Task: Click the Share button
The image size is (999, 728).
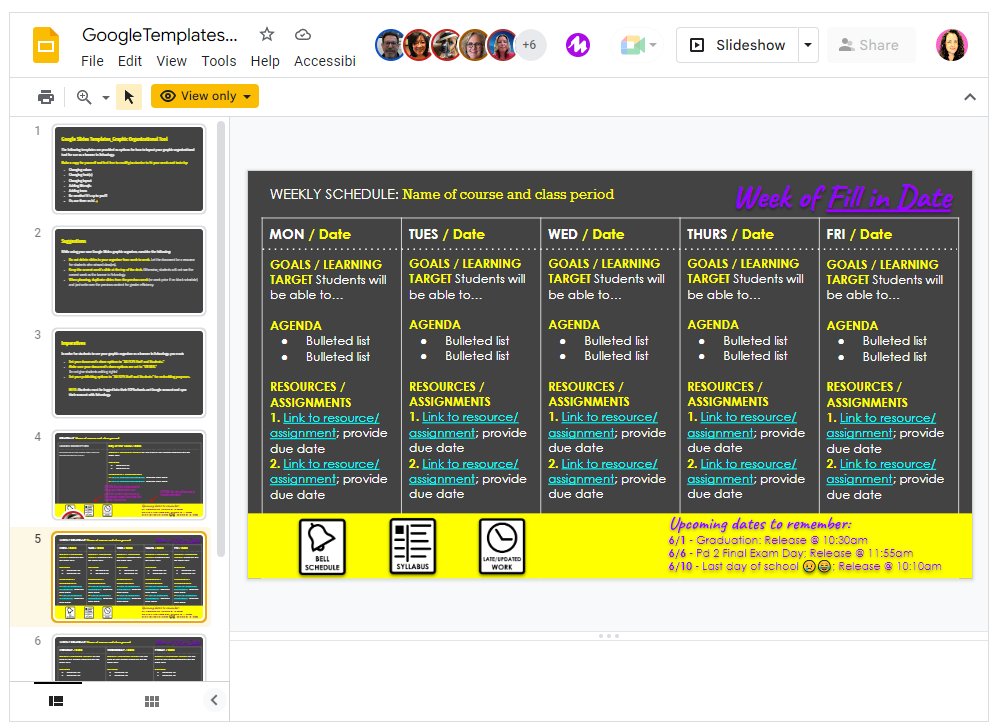Action: point(870,45)
